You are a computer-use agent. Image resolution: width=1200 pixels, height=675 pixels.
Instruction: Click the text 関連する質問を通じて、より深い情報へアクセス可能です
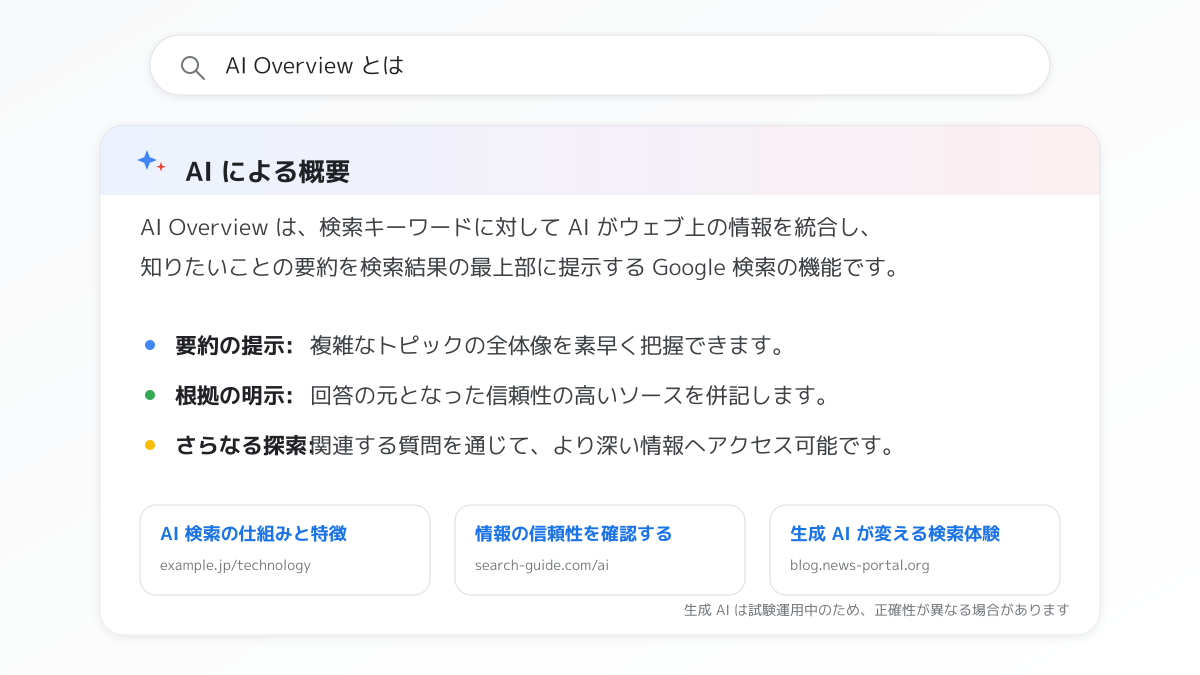click(603, 446)
